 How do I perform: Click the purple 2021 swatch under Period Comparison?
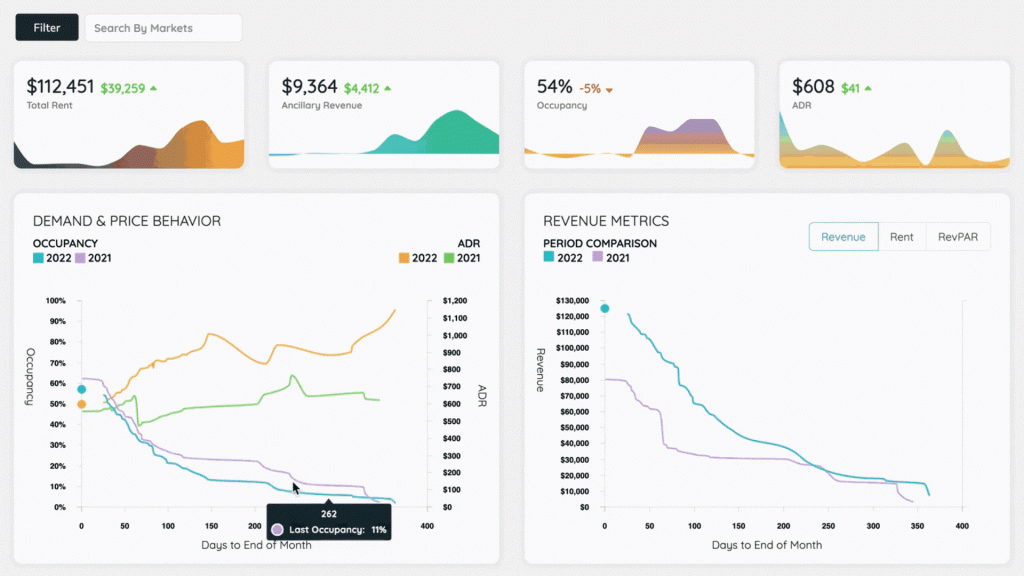point(597,257)
